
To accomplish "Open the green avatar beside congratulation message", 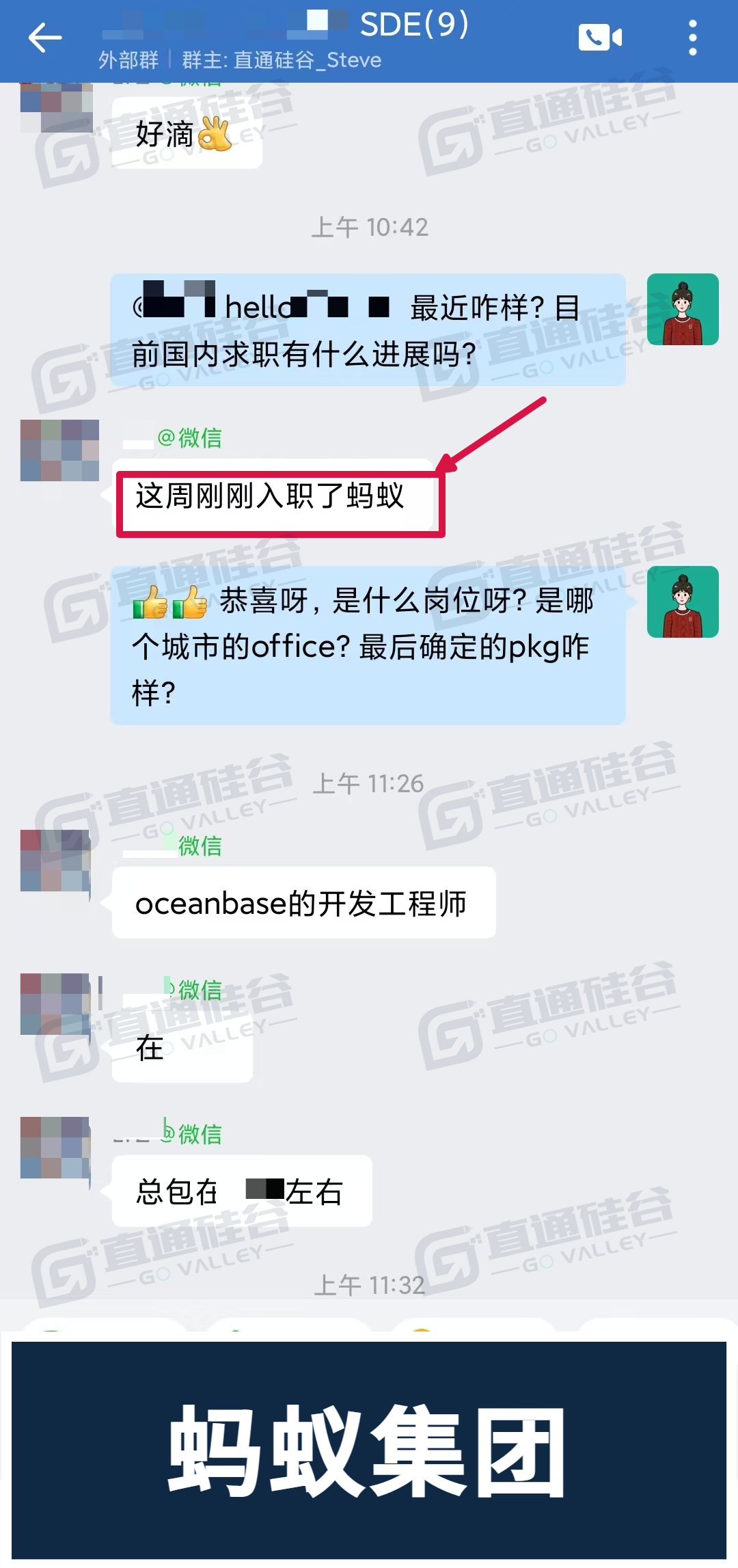I will coord(683,601).
